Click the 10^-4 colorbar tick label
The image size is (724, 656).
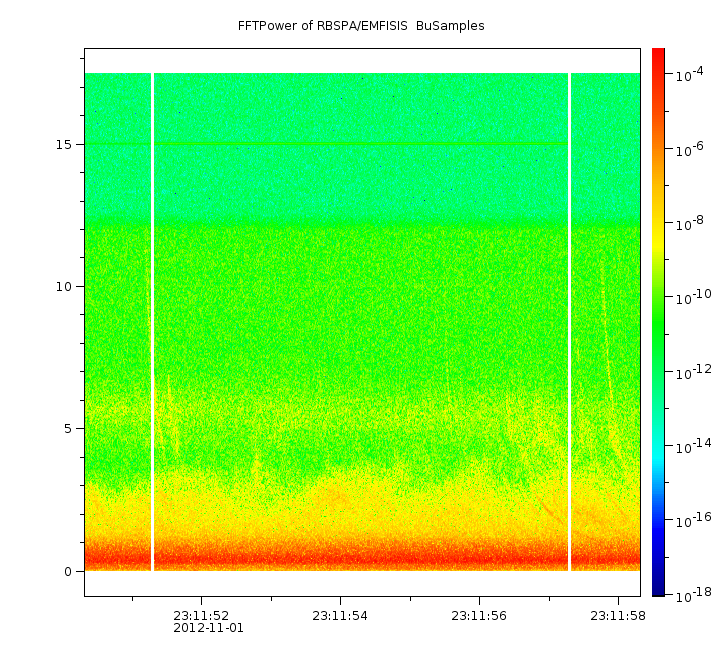688,76
